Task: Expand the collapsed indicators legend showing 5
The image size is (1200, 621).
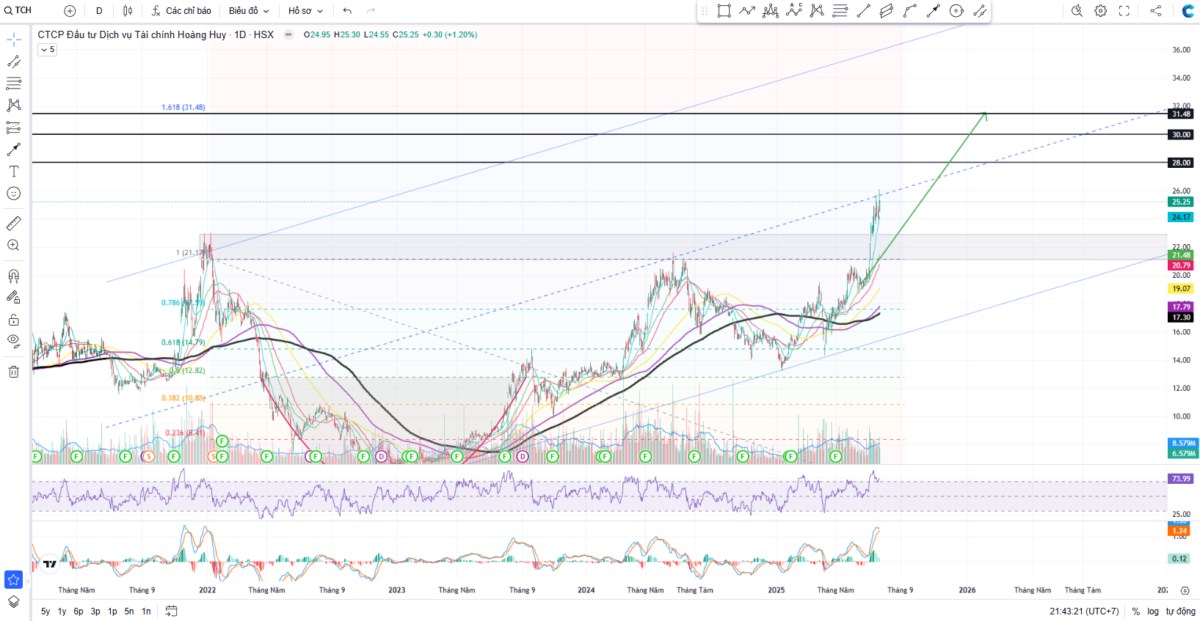Action: (x=47, y=48)
